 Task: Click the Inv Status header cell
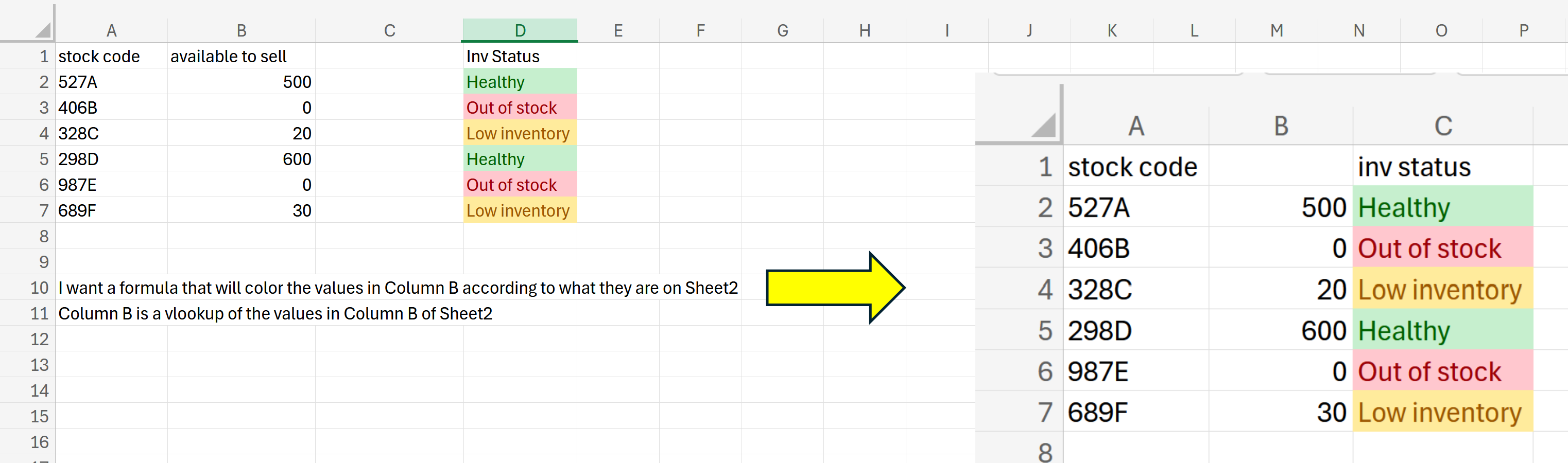tap(520, 56)
